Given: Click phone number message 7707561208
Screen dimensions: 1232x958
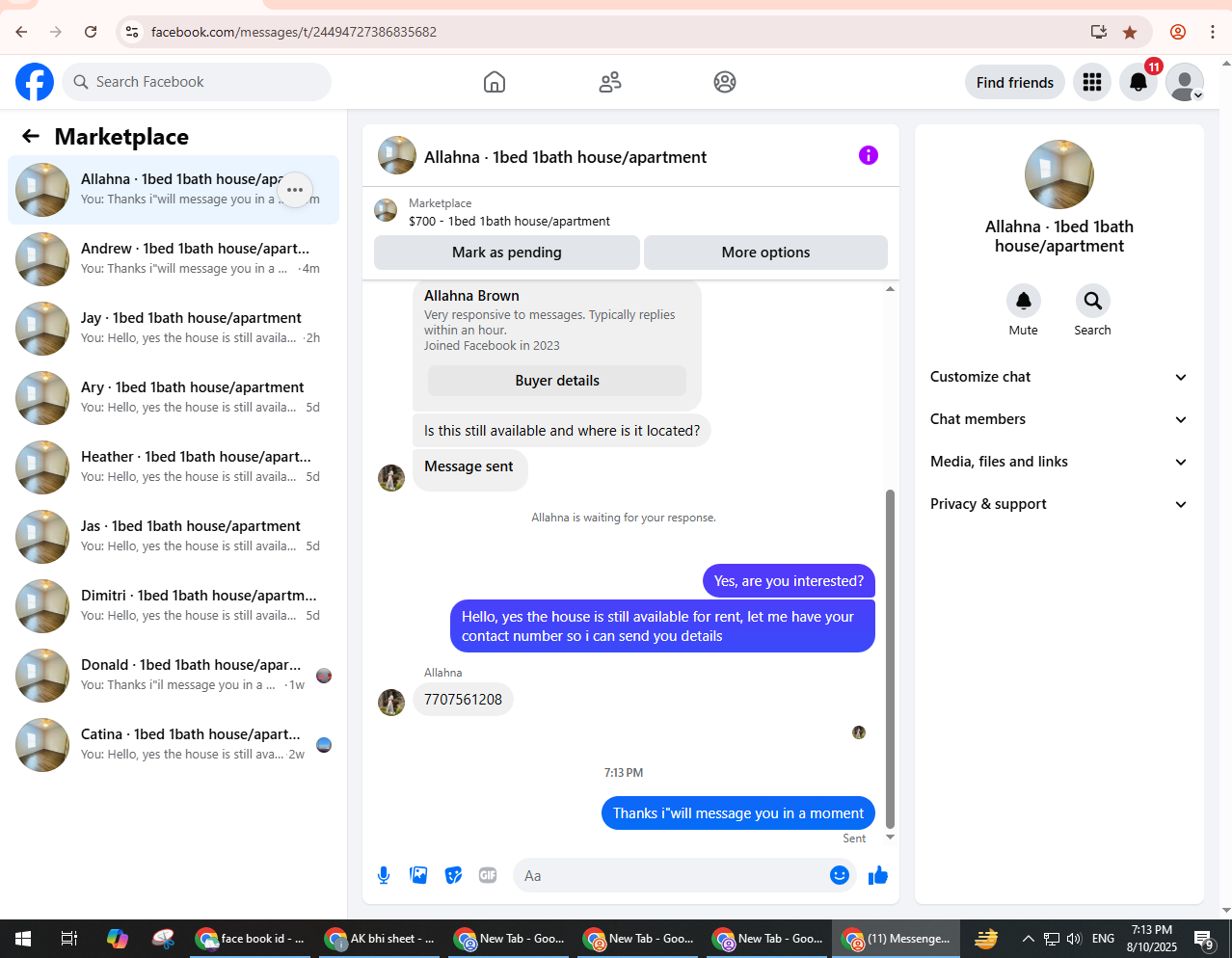Looking at the screenshot, I should (x=463, y=700).
